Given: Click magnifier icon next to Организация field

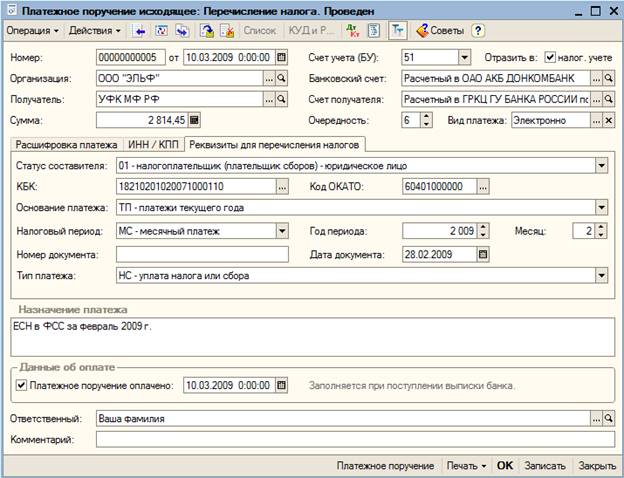Looking at the screenshot, I should tap(281, 78).
